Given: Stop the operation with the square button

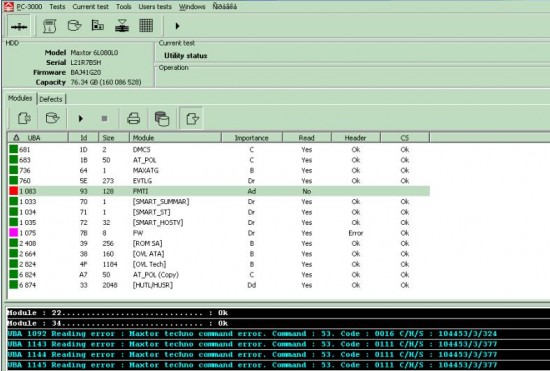Looking at the screenshot, I should coord(104,119).
